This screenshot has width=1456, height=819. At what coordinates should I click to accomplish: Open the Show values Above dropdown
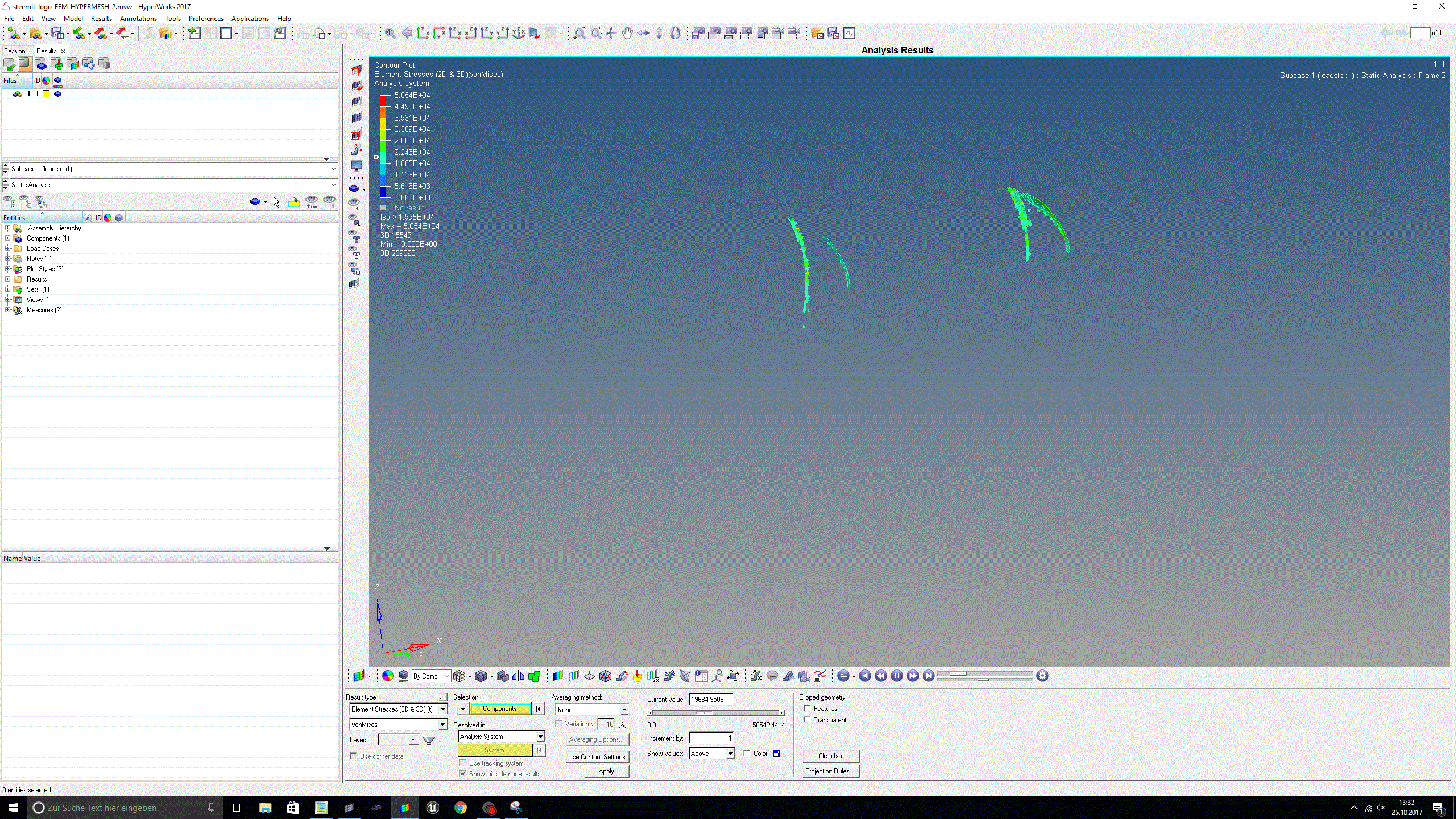pos(730,754)
